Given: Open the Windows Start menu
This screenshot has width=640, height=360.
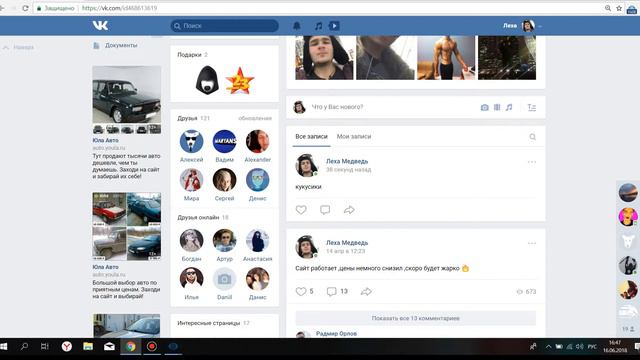Looking at the screenshot, I should [x=4, y=347].
